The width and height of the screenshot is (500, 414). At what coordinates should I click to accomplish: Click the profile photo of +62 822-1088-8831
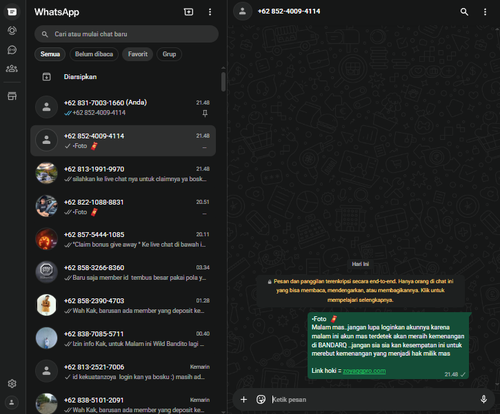click(46, 206)
